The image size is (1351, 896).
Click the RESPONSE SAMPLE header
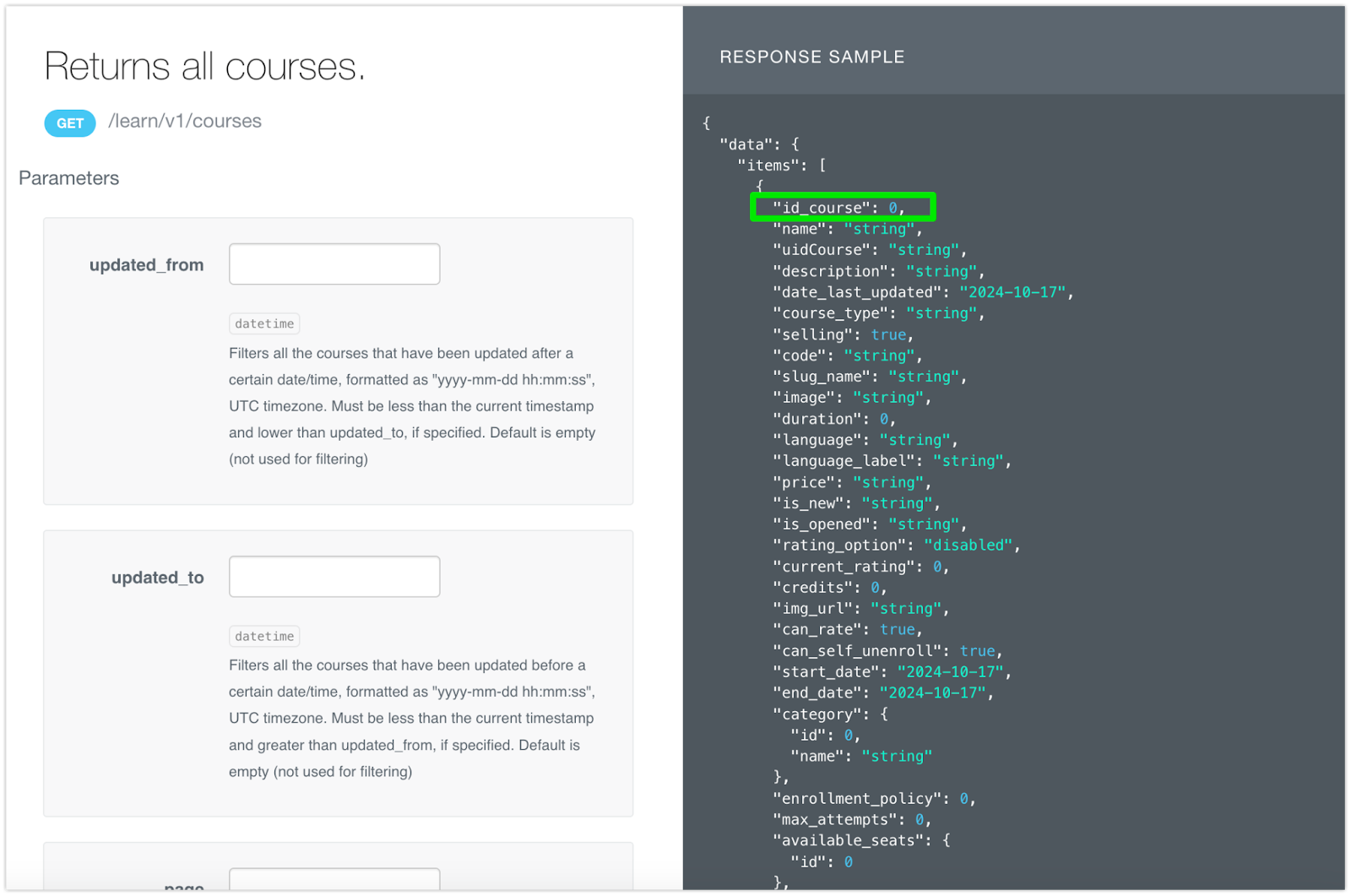(x=811, y=57)
